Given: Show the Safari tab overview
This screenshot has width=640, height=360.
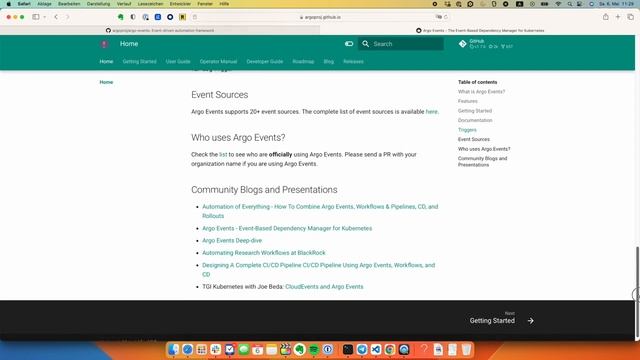Looking at the screenshot, I should [x=631, y=17].
